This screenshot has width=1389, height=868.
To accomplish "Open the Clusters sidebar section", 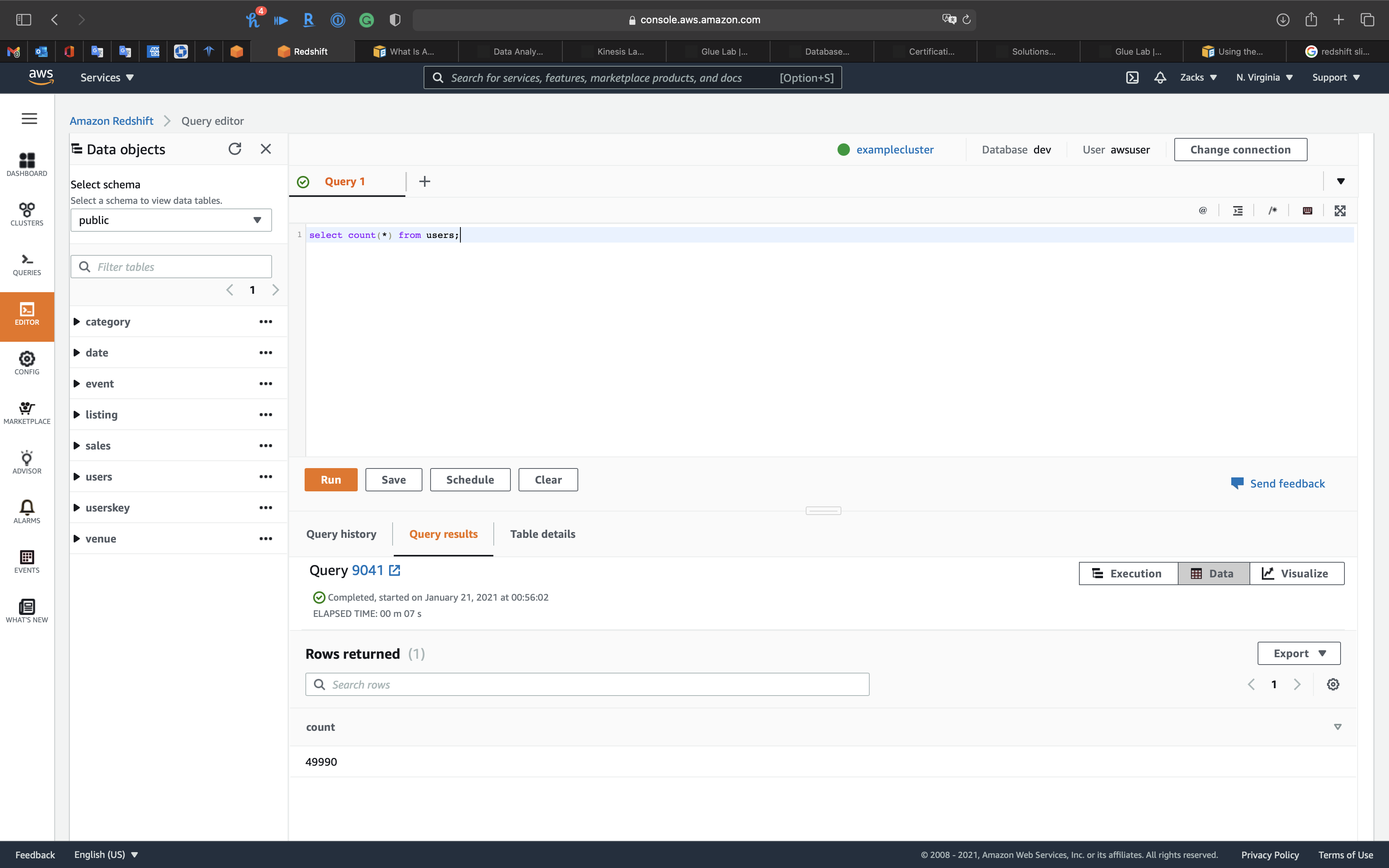I will click(27, 214).
